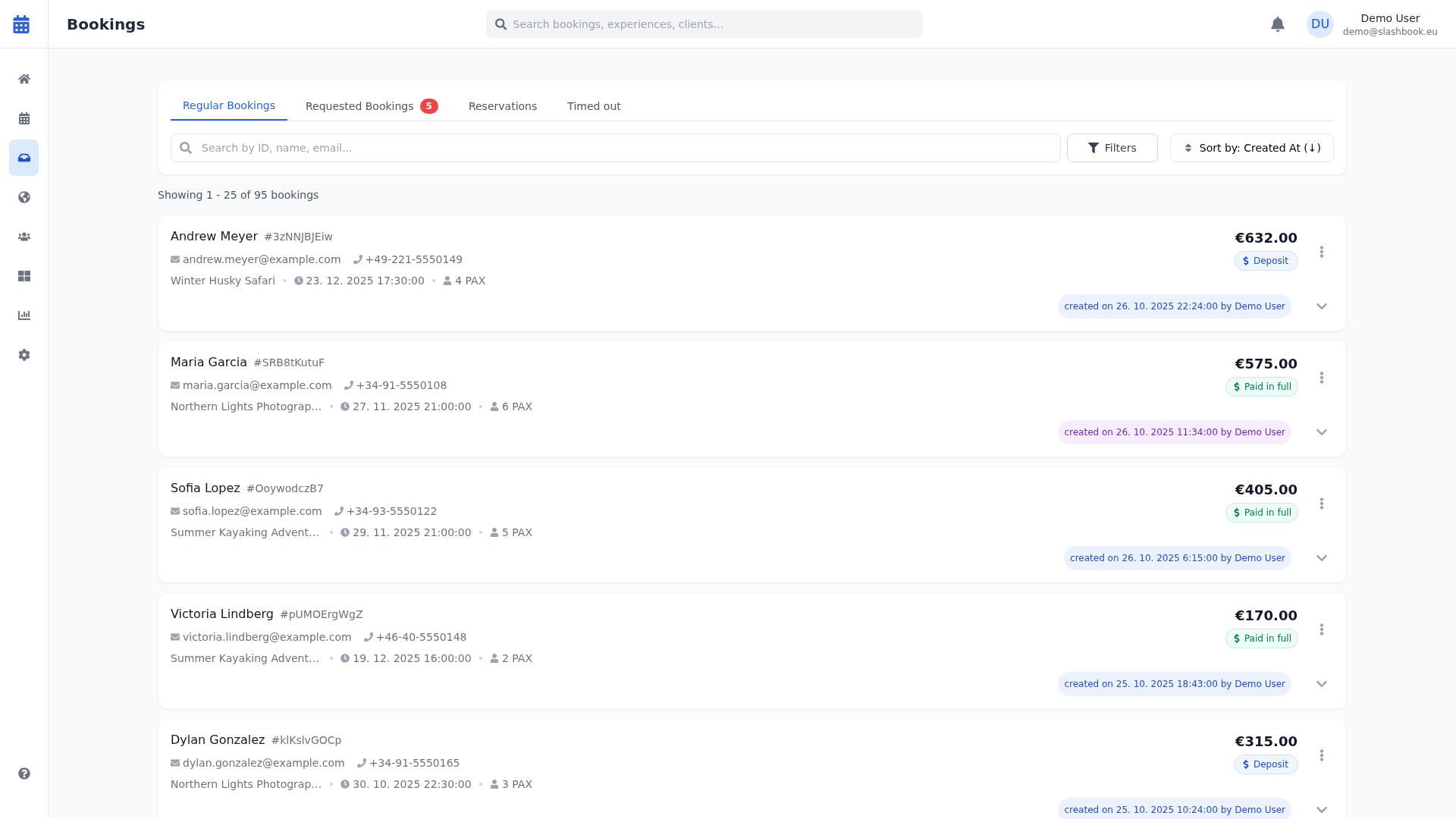Click the Demo User profile avatar
Image resolution: width=1456 pixels, height=819 pixels.
[1319, 24]
